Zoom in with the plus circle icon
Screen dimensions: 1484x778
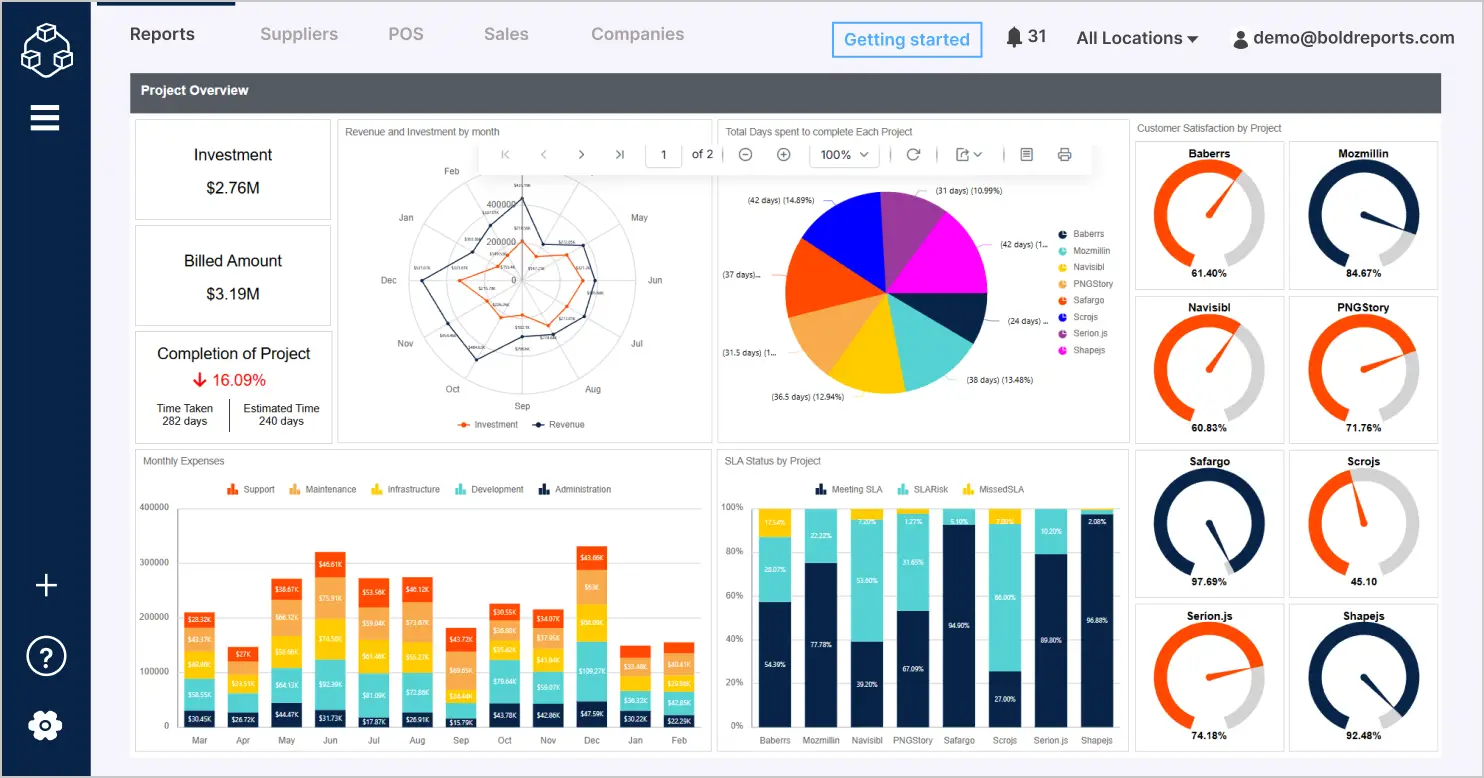click(784, 155)
